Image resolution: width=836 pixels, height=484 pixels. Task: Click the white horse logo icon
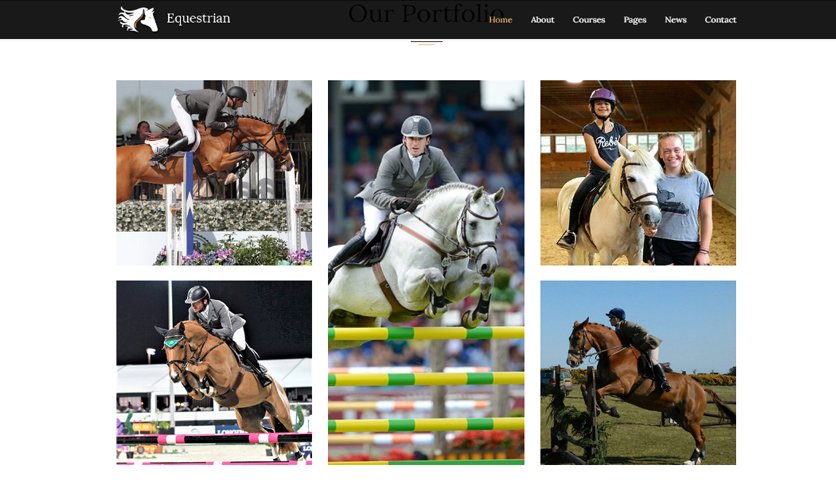(x=138, y=19)
